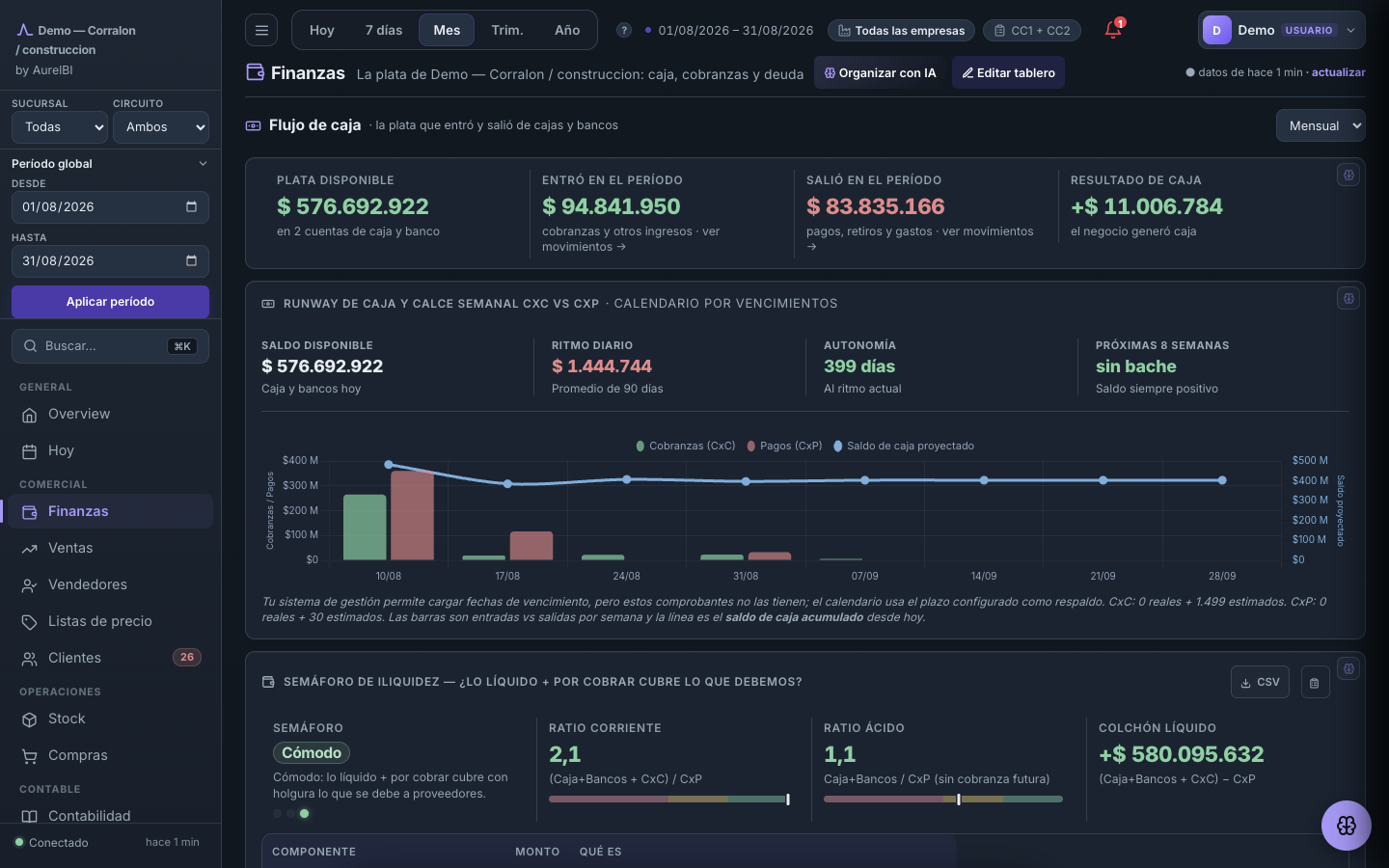Click the clipboard icon next to CSV

click(1315, 682)
